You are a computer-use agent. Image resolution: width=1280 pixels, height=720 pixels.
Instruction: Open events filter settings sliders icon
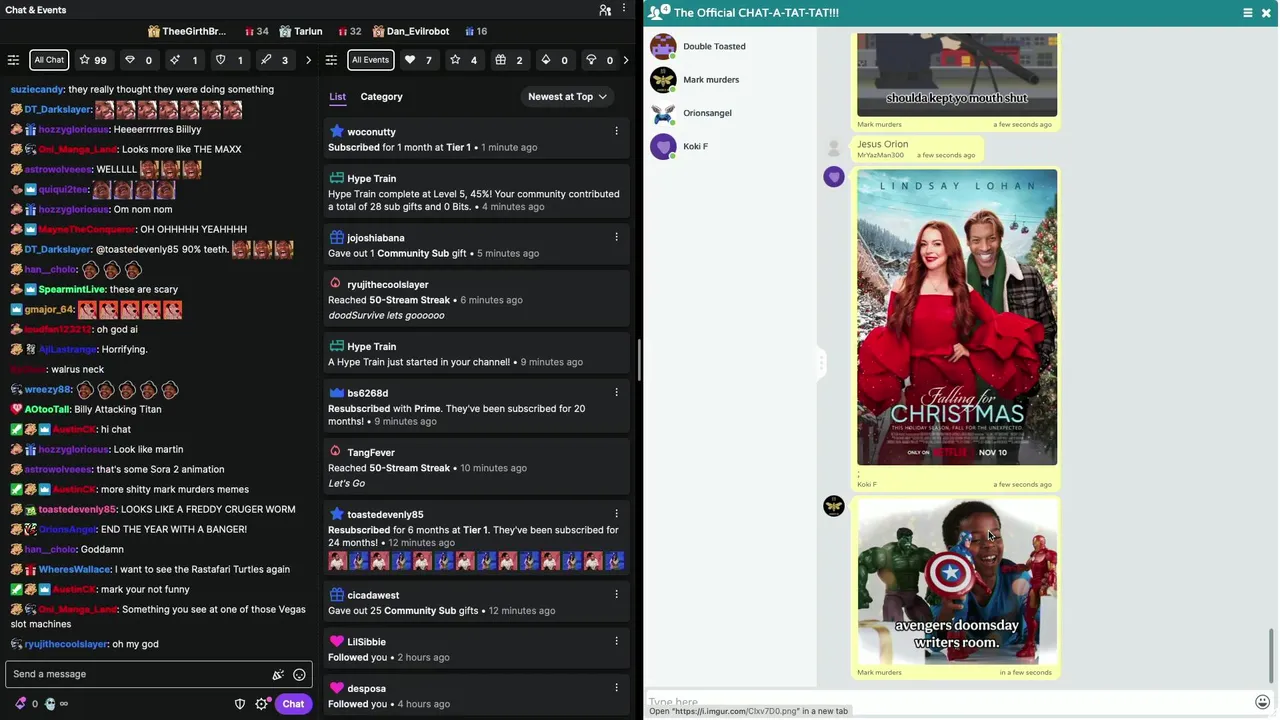click(x=332, y=60)
